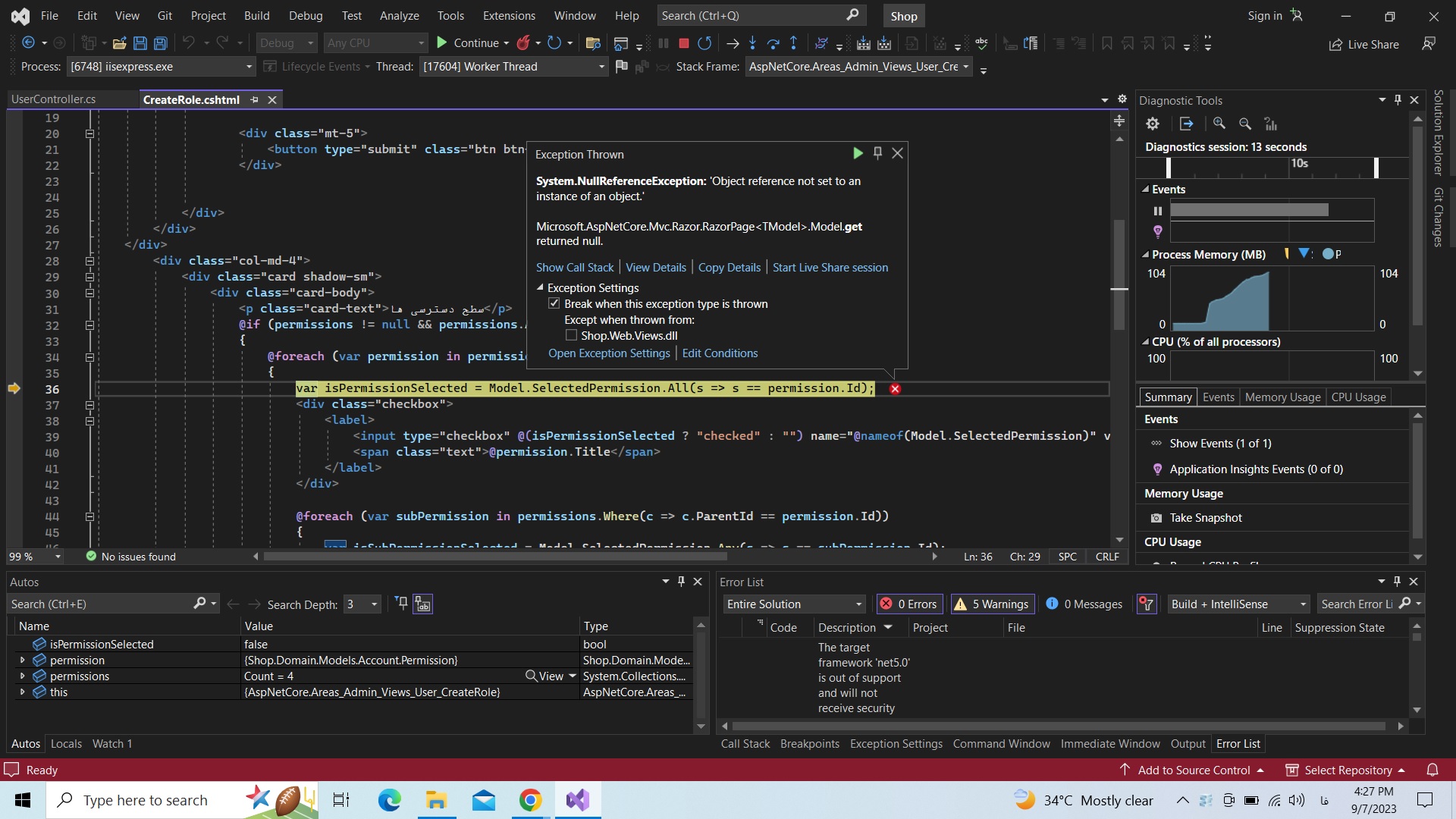1456x819 pixels.
Task: Click Zoom In icon in Diagnostic Tools
Action: coord(1219,124)
